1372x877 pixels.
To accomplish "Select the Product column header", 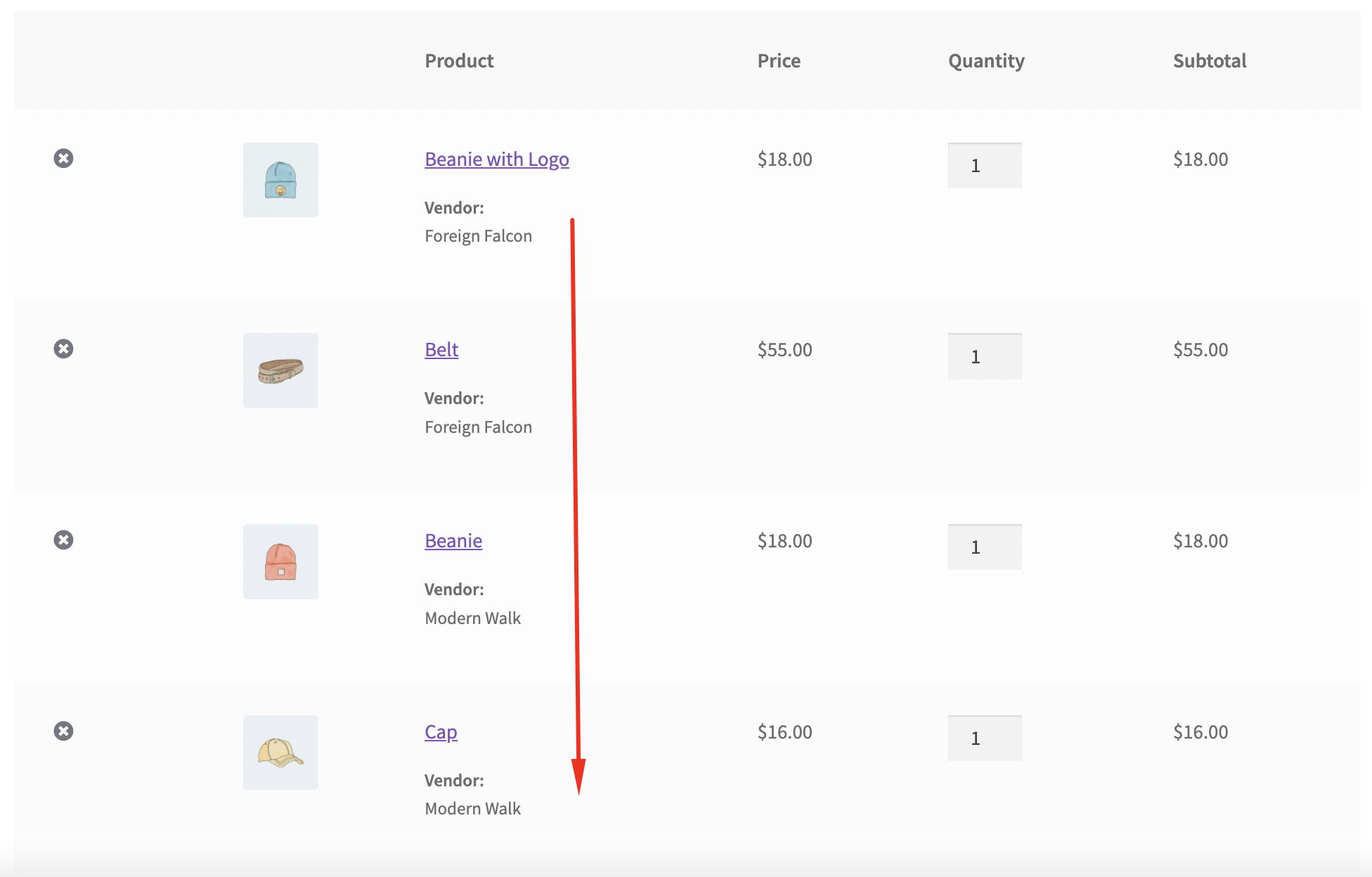I will pyautogui.click(x=459, y=61).
